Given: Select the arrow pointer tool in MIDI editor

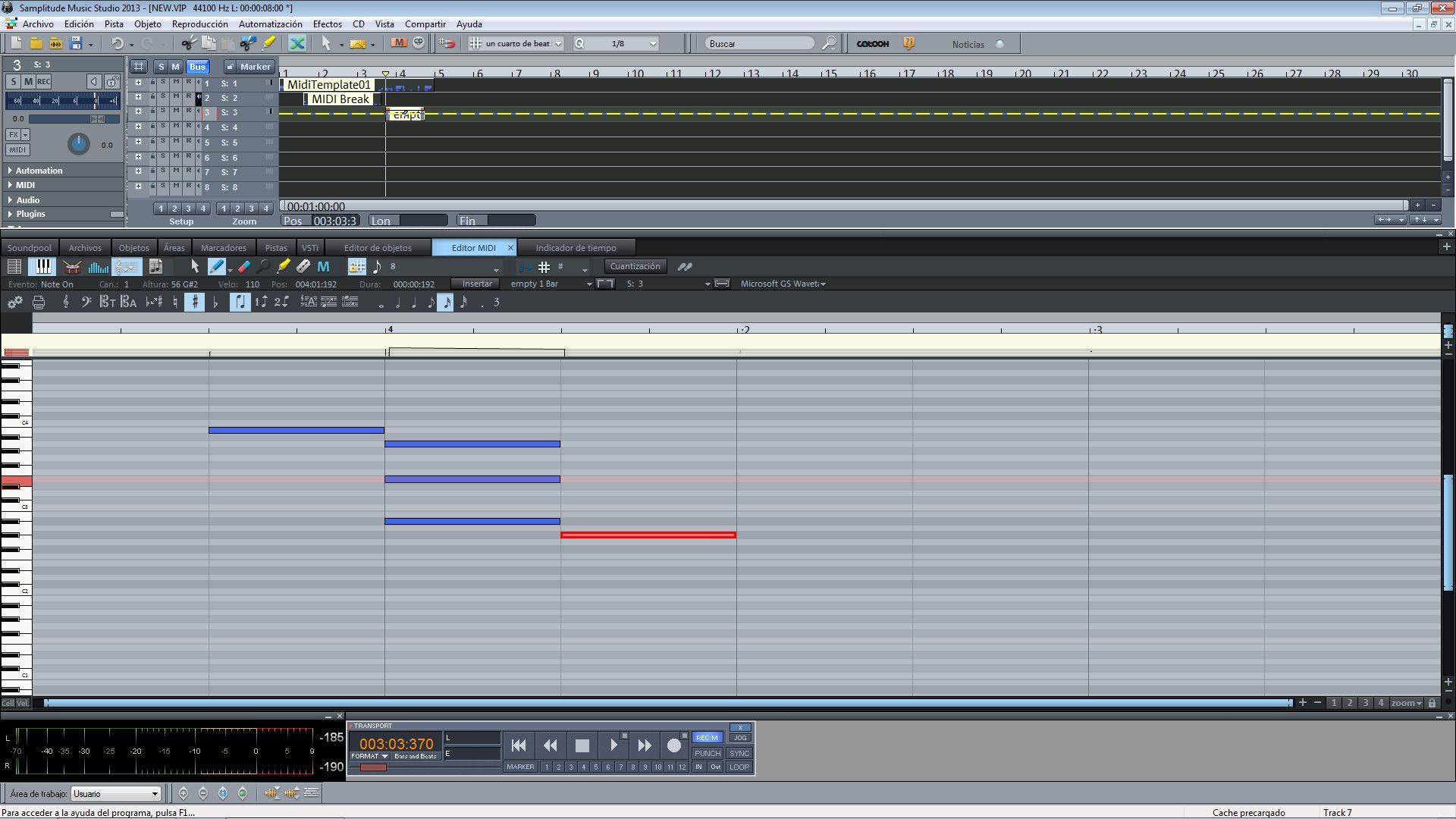Looking at the screenshot, I should point(195,267).
